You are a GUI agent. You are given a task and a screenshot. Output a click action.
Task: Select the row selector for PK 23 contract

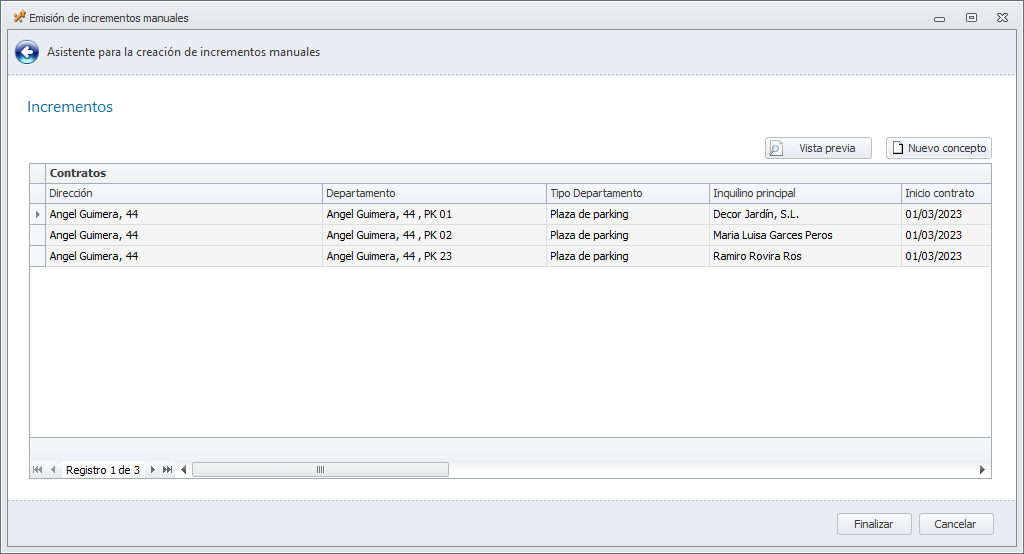[38, 256]
